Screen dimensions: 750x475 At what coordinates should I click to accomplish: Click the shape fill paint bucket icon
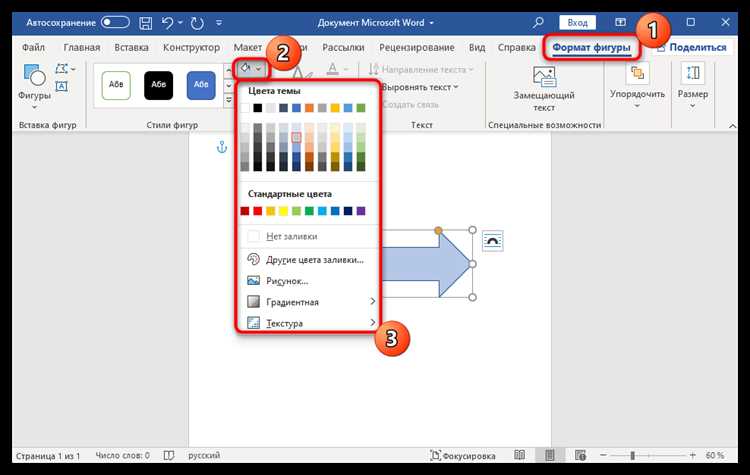click(245, 68)
